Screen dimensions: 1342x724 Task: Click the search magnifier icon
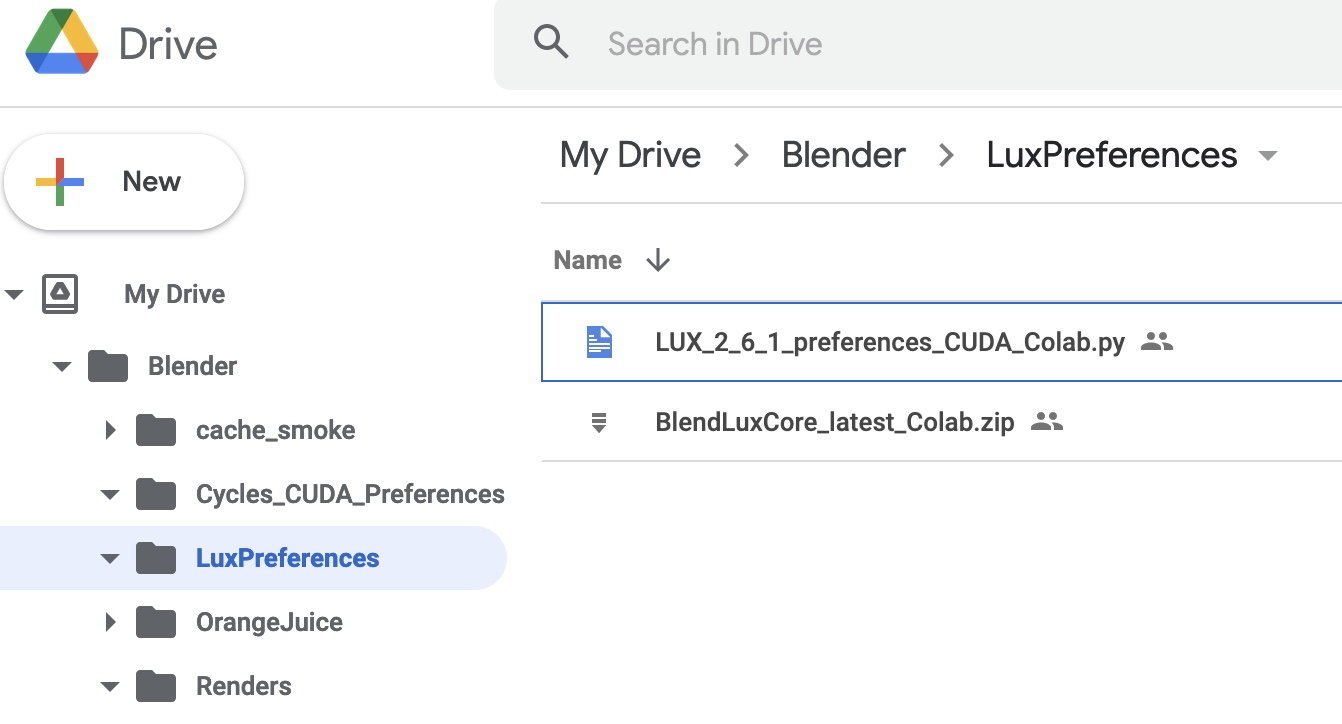551,43
